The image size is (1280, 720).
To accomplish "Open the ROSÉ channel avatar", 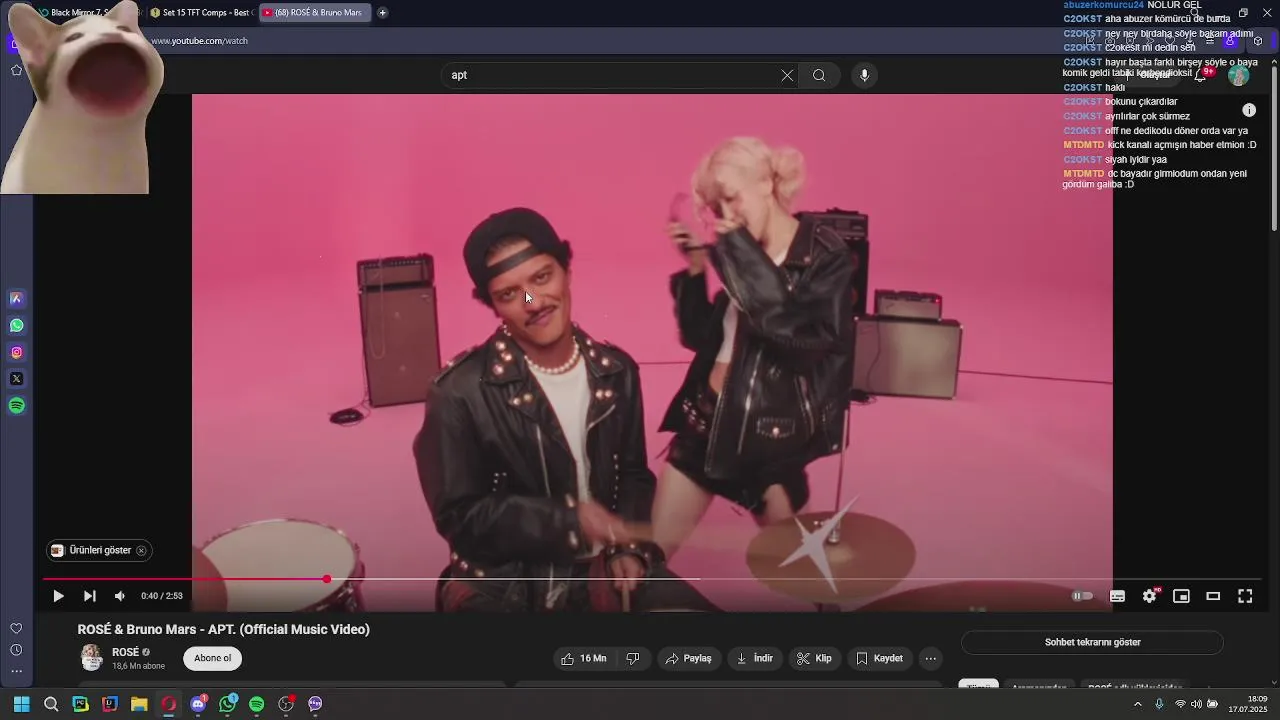I will pos(91,657).
